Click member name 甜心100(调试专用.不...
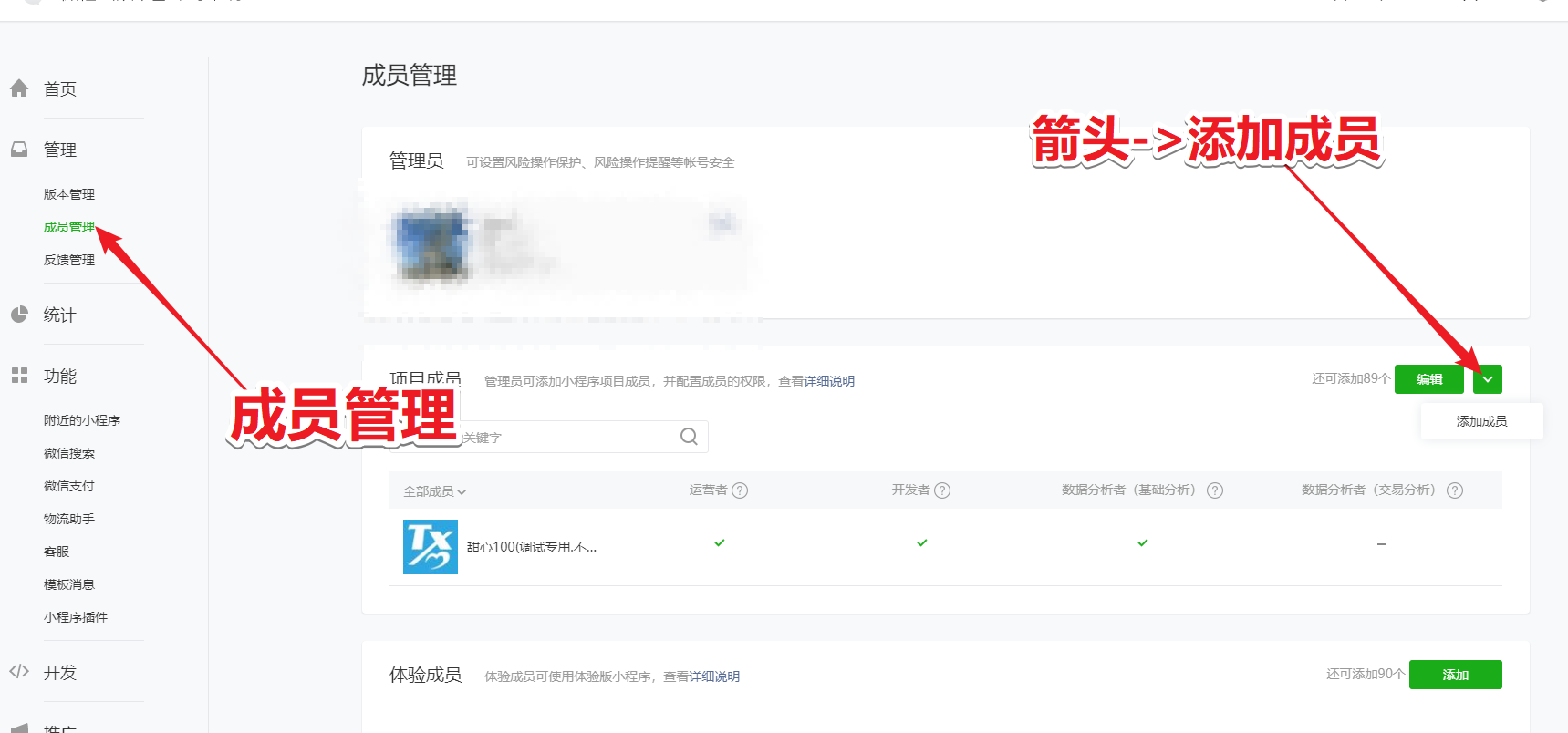Image resolution: width=1568 pixels, height=733 pixels. 532,547
